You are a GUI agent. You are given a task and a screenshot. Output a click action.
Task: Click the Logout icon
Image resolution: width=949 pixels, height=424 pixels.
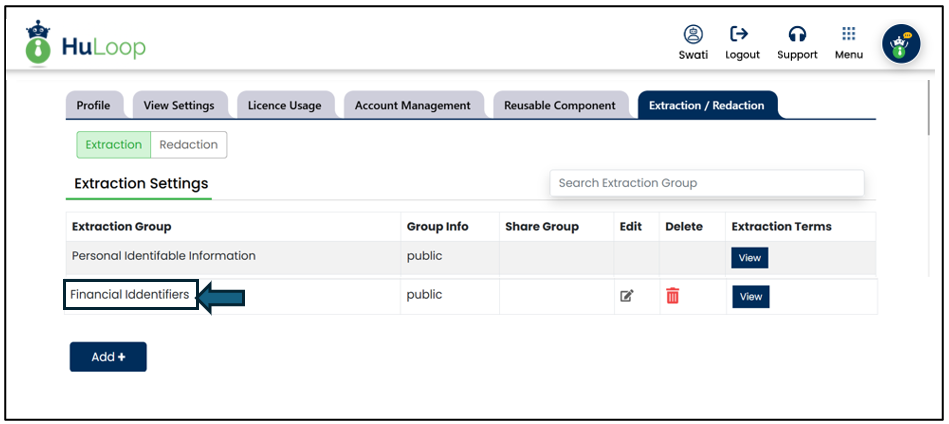(x=741, y=34)
